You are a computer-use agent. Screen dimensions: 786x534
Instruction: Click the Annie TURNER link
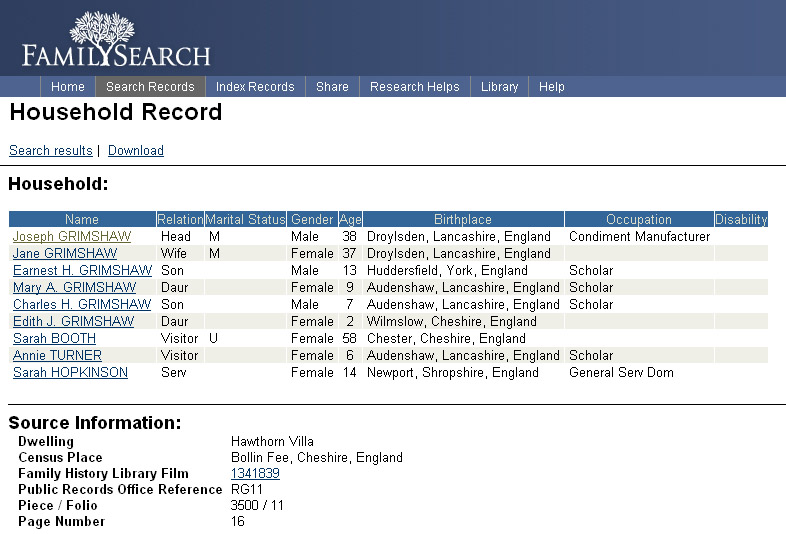pyautogui.click(x=57, y=355)
